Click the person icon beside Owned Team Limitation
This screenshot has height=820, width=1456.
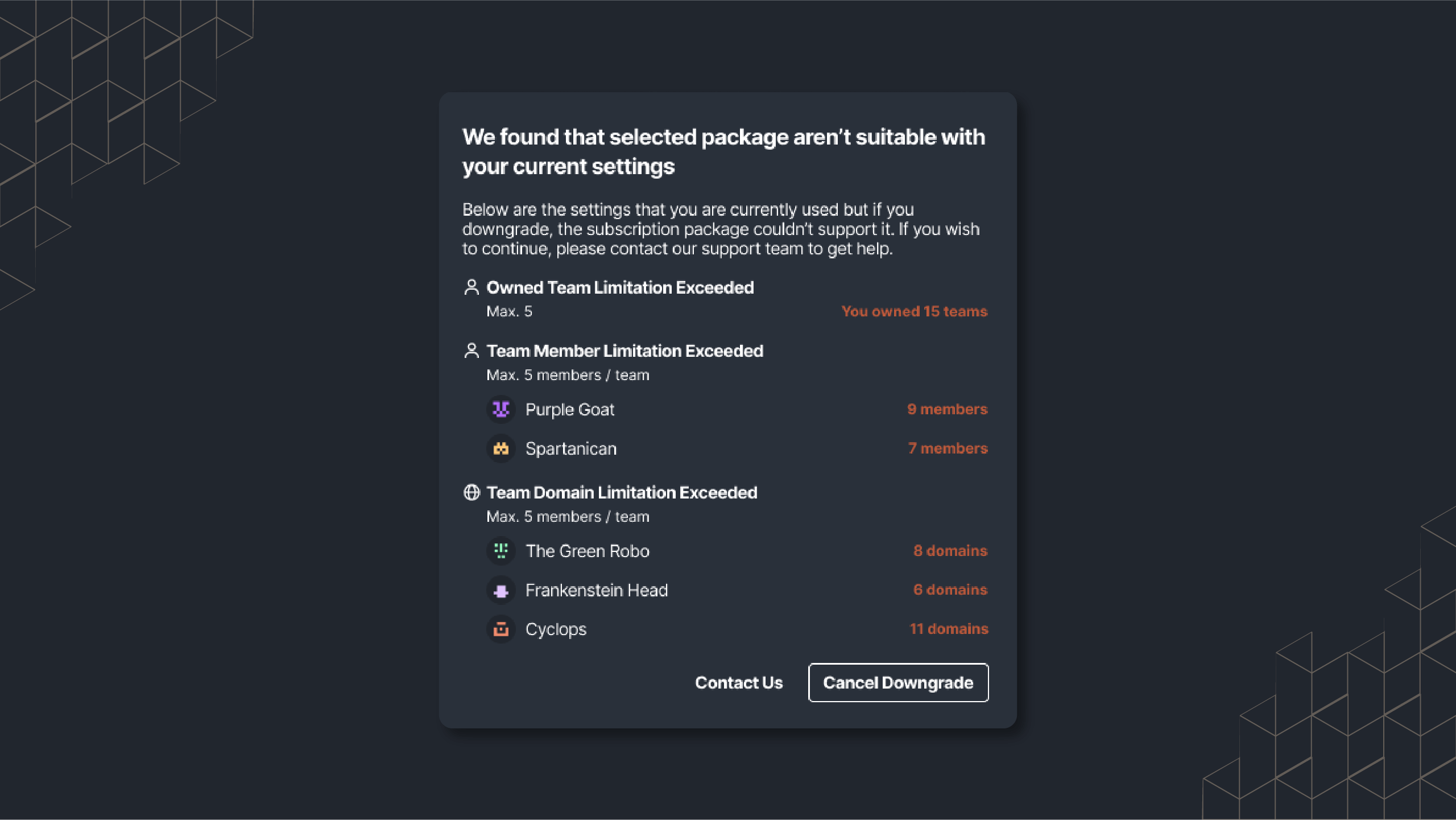pos(471,287)
